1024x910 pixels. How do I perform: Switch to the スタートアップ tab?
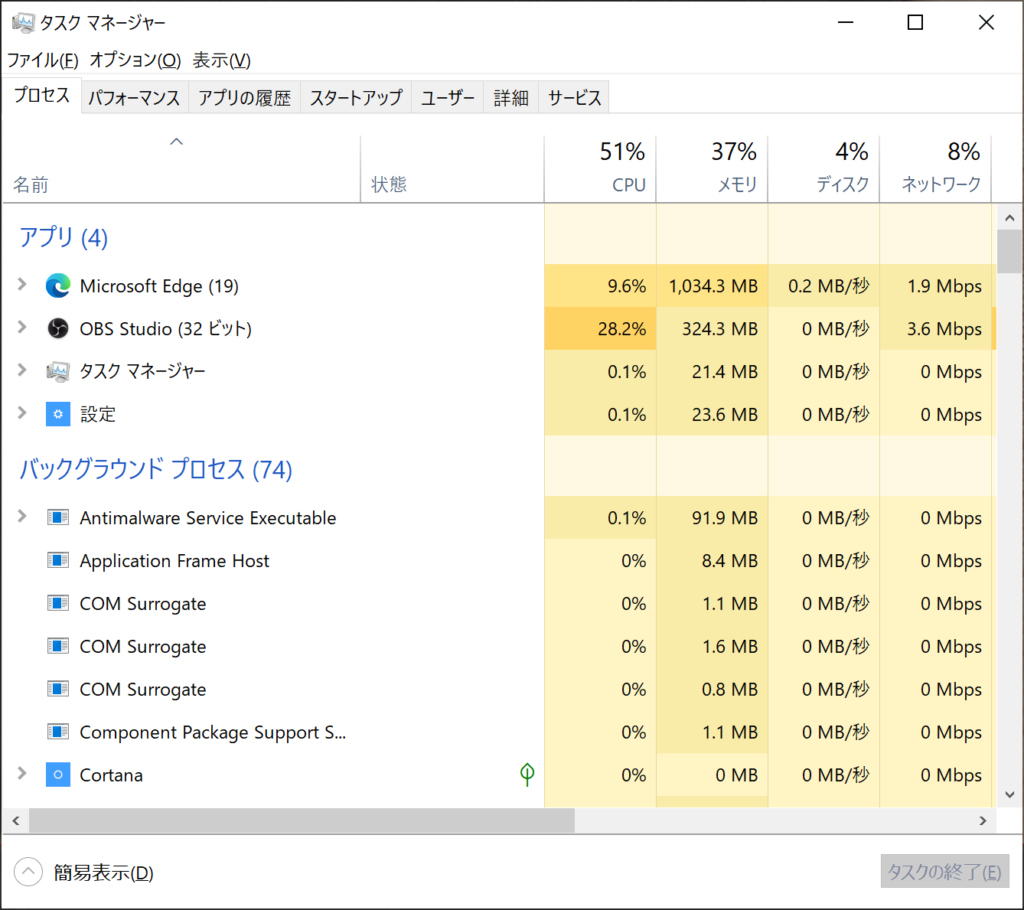356,97
